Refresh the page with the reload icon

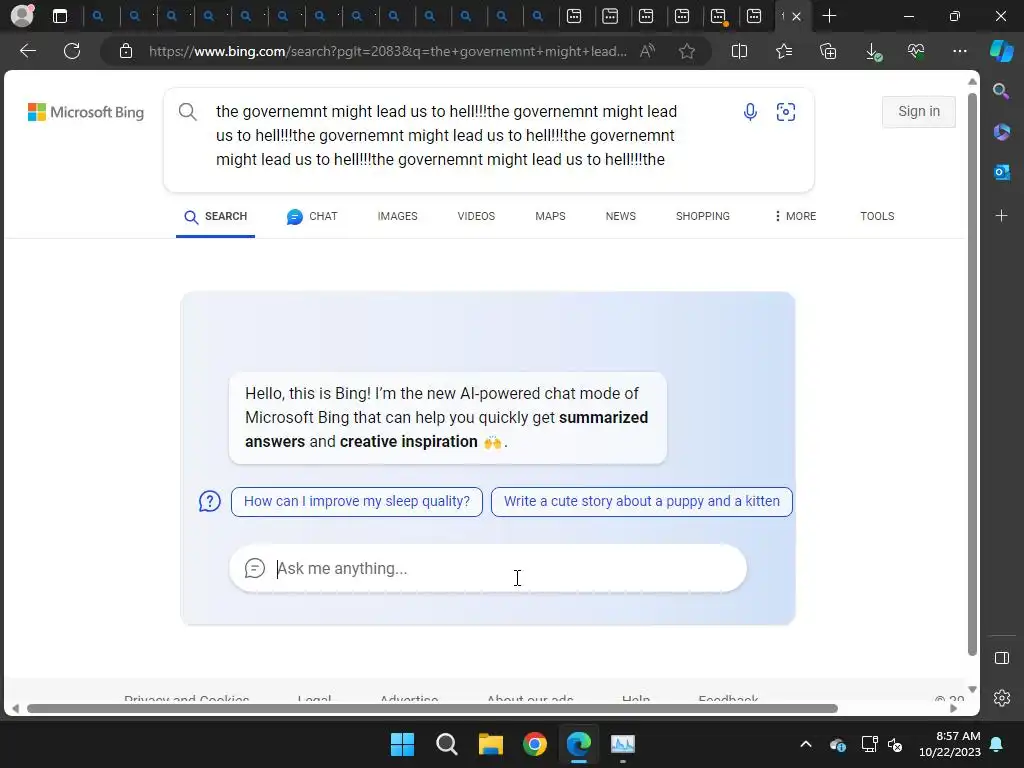(x=72, y=51)
